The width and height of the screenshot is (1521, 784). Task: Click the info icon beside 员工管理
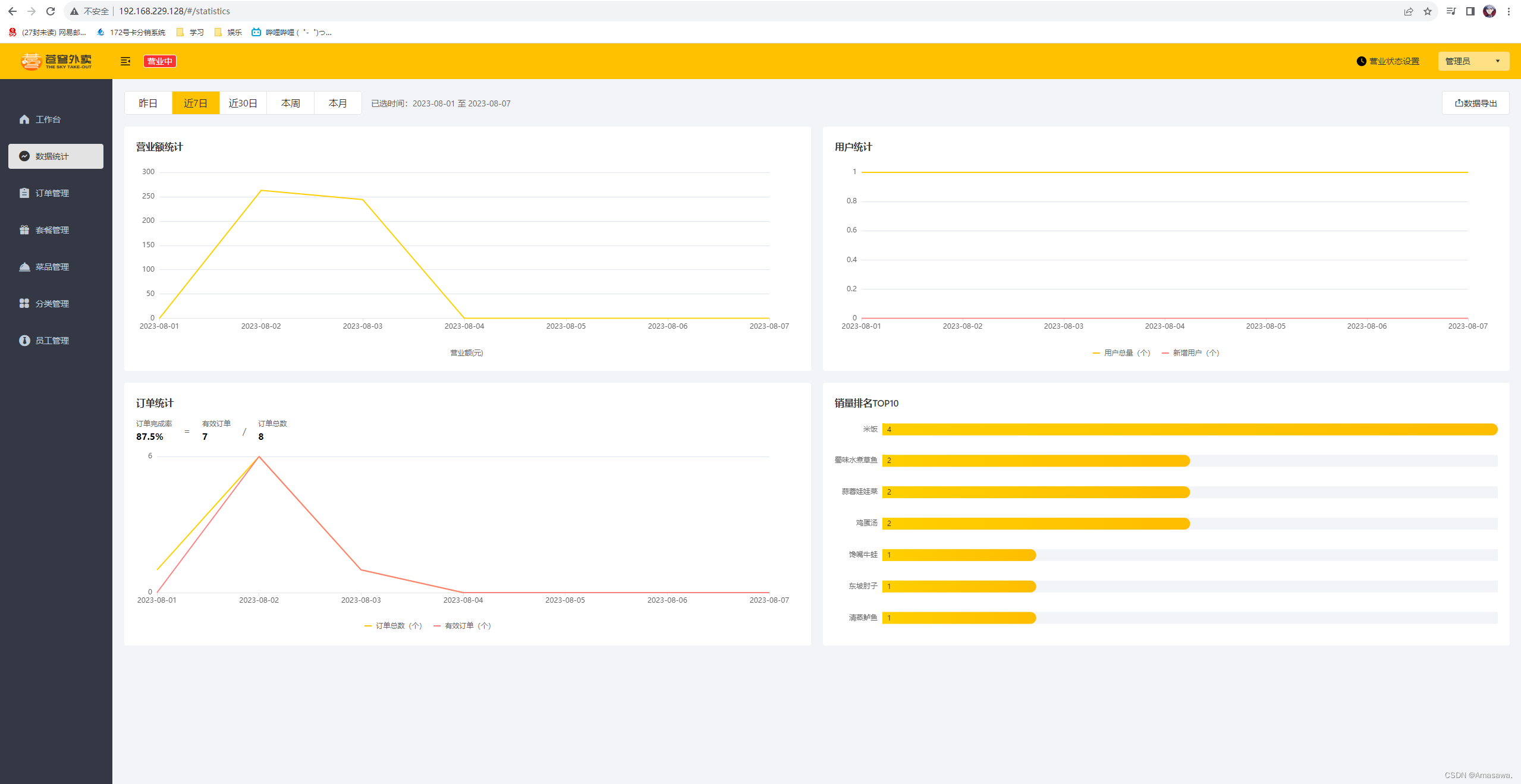coord(24,341)
